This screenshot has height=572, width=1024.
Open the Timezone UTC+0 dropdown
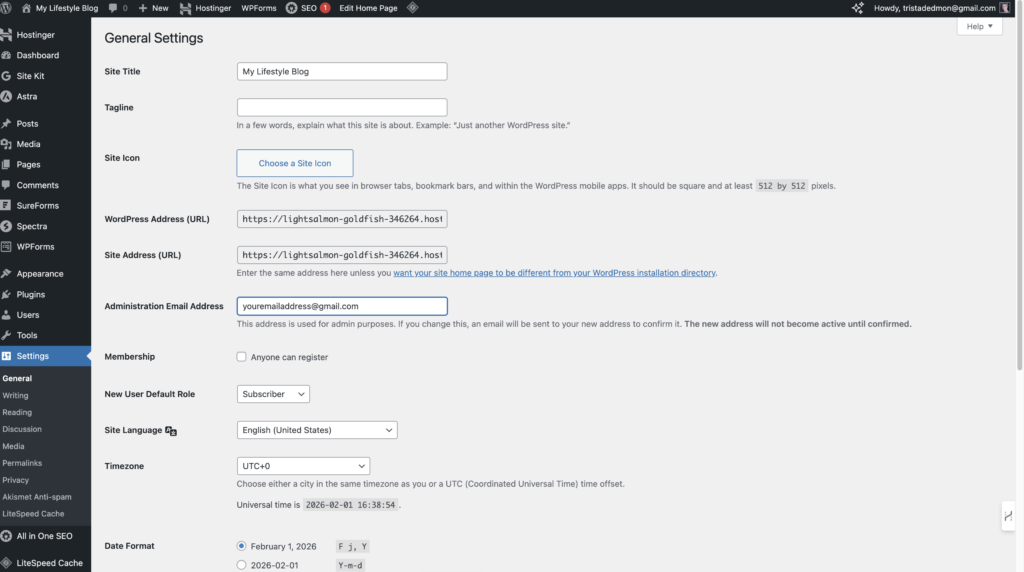[x=303, y=466]
